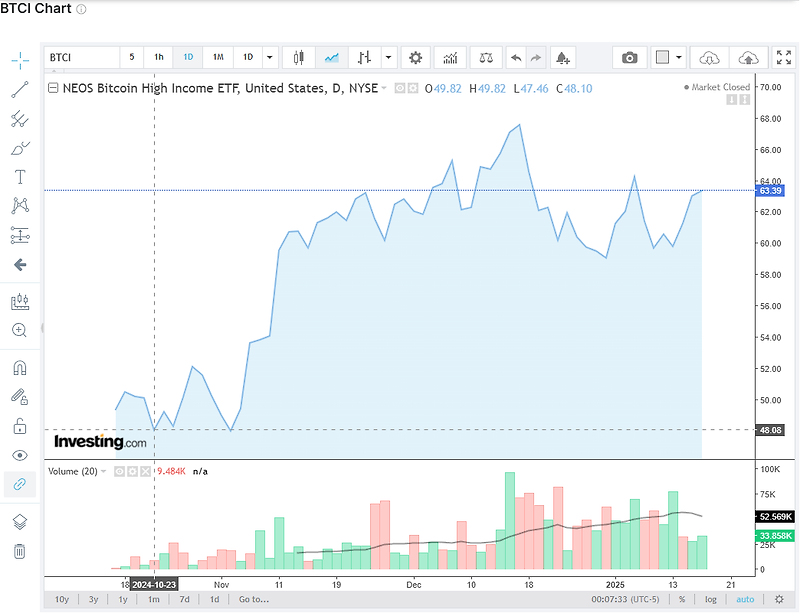Open chart settings via the gear icon
This screenshot has height=613, width=800.
click(x=414, y=57)
